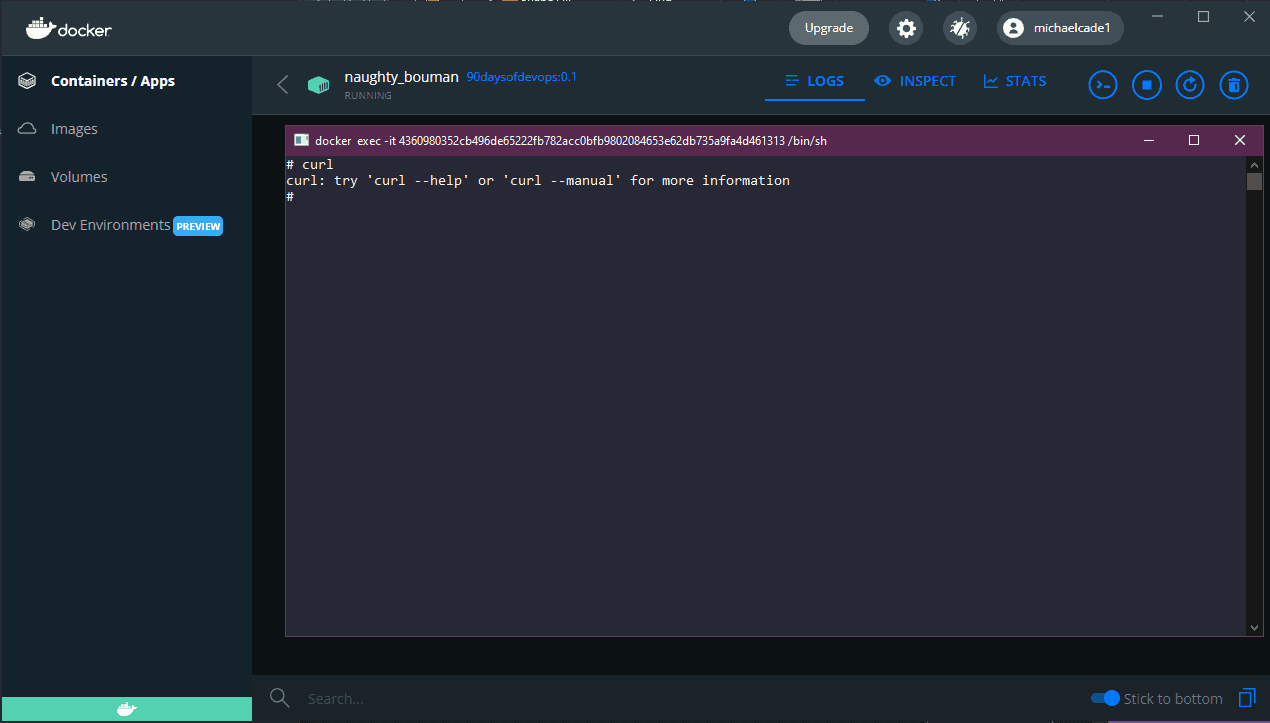Switch to the LOGS tab
The width and height of the screenshot is (1270, 723).
(x=815, y=81)
